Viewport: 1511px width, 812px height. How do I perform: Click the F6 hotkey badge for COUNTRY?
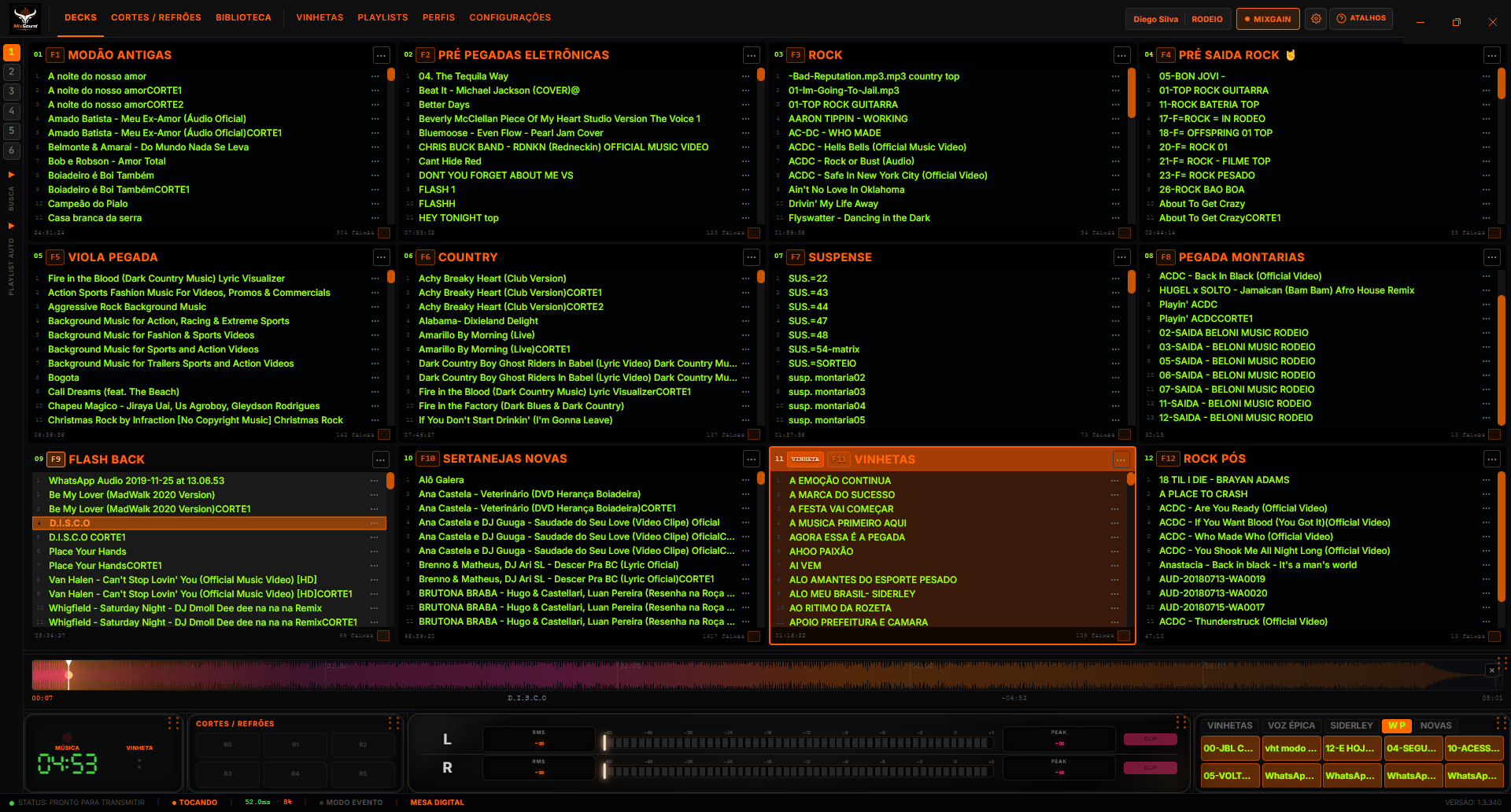tap(426, 257)
